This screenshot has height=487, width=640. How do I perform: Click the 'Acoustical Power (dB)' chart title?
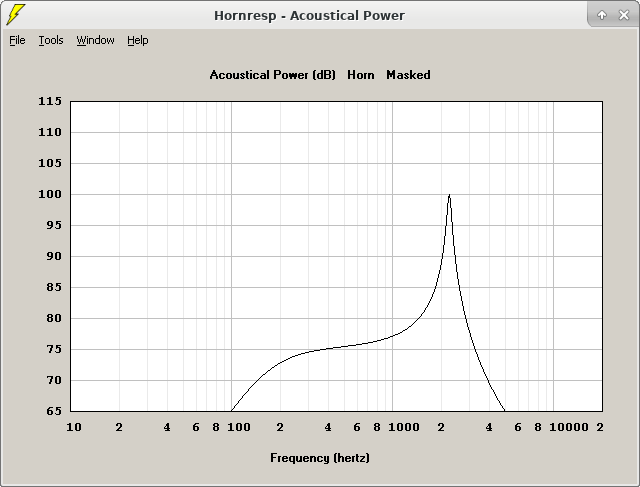click(x=273, y=75)
